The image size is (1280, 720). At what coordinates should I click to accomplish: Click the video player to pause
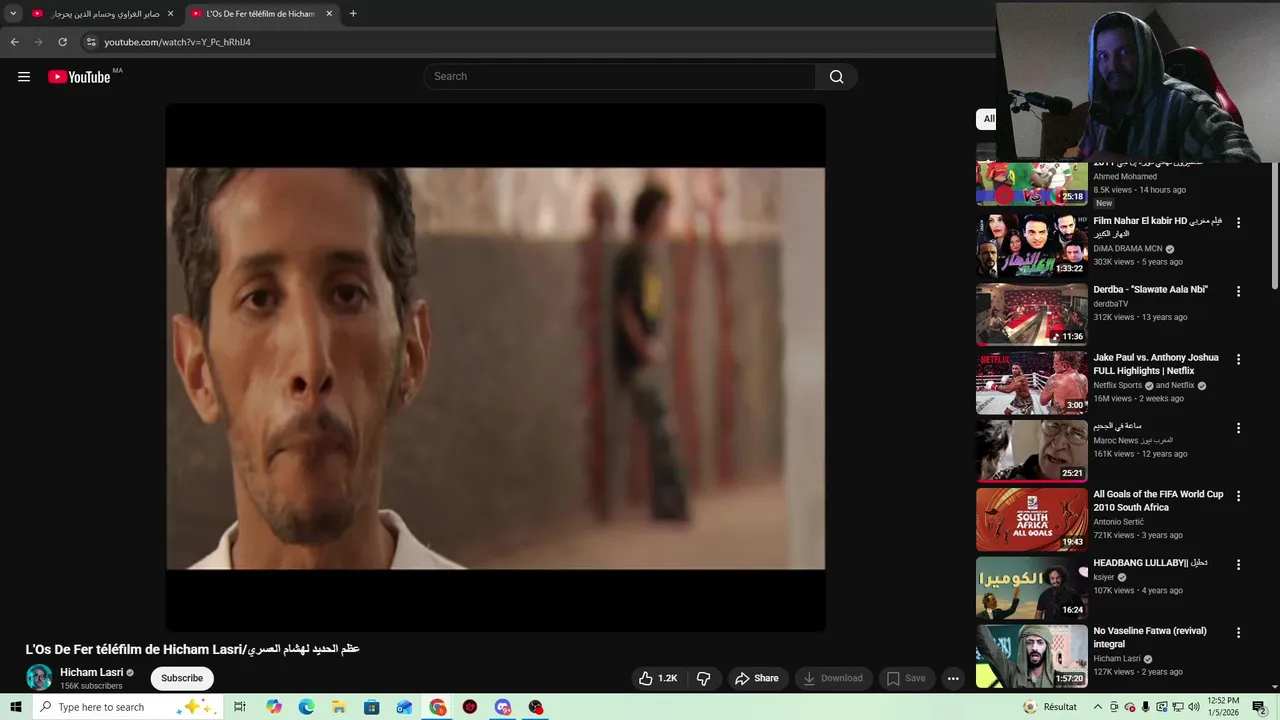point(495,368)
